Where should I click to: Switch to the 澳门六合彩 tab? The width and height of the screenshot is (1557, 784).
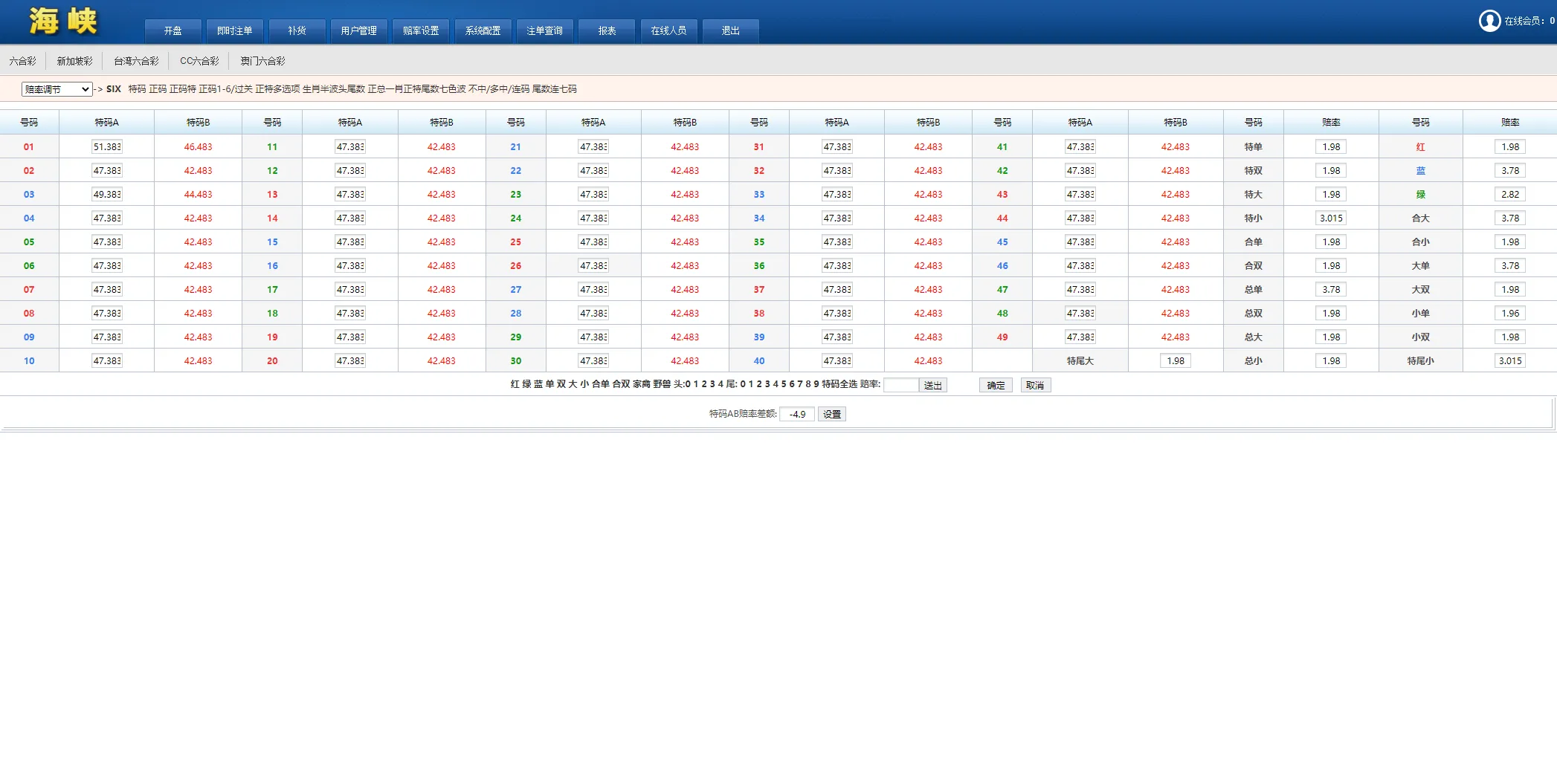[262, 60]
